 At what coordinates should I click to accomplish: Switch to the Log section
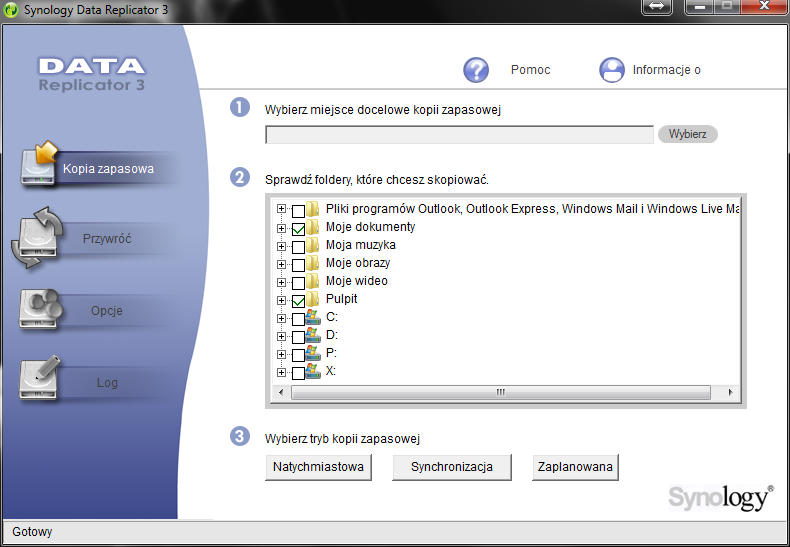(x=107, y=383)
